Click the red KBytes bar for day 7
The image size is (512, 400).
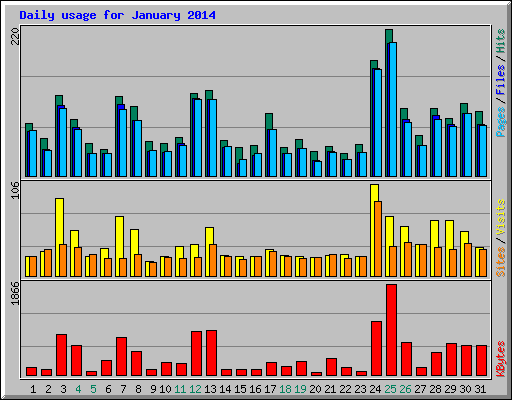[x=121, y=357]
